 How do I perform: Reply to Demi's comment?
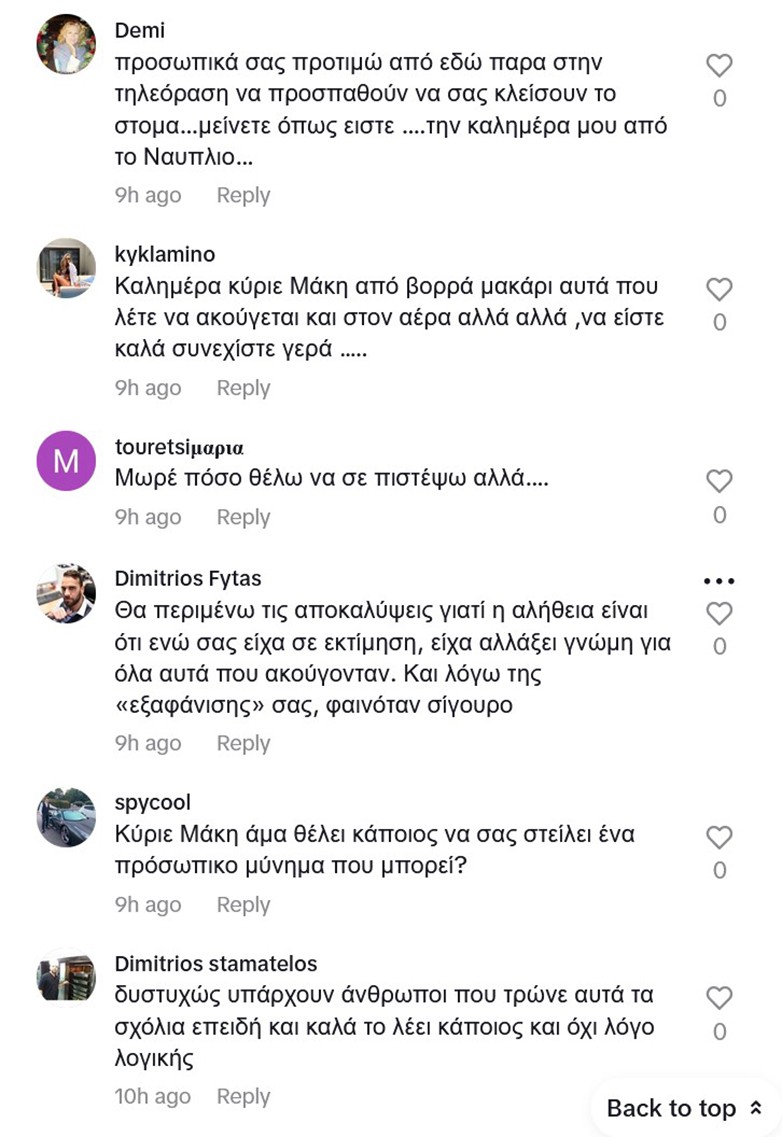pyautogui.click(x=243, y=195)
